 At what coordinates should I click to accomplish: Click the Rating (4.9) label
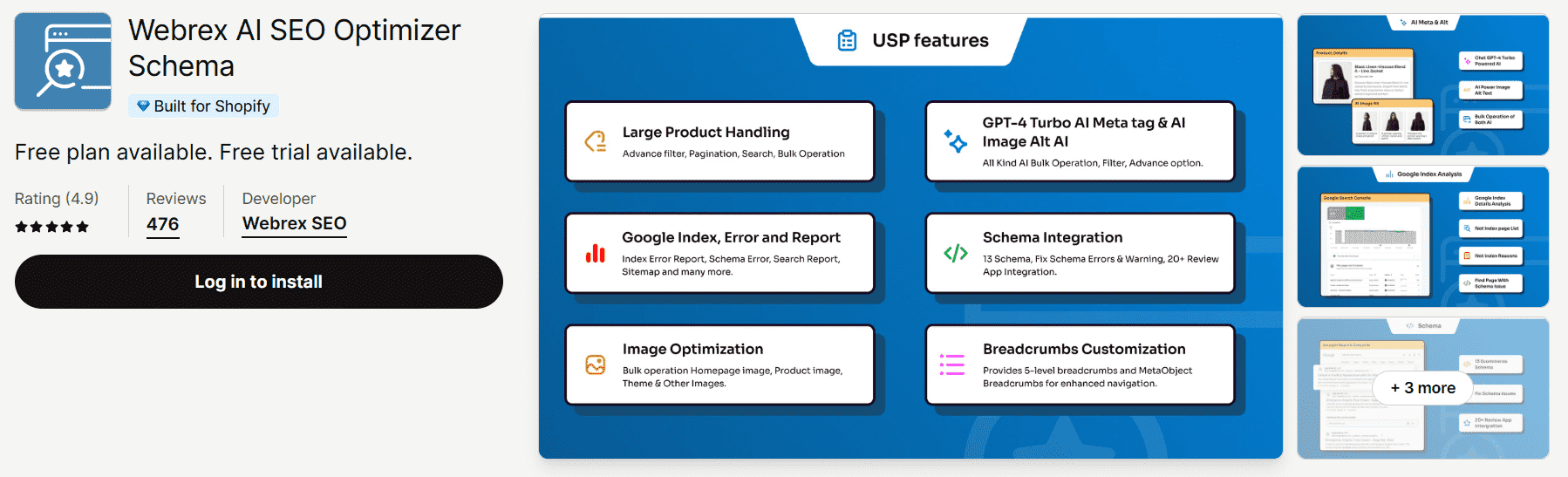pos(57,199)
